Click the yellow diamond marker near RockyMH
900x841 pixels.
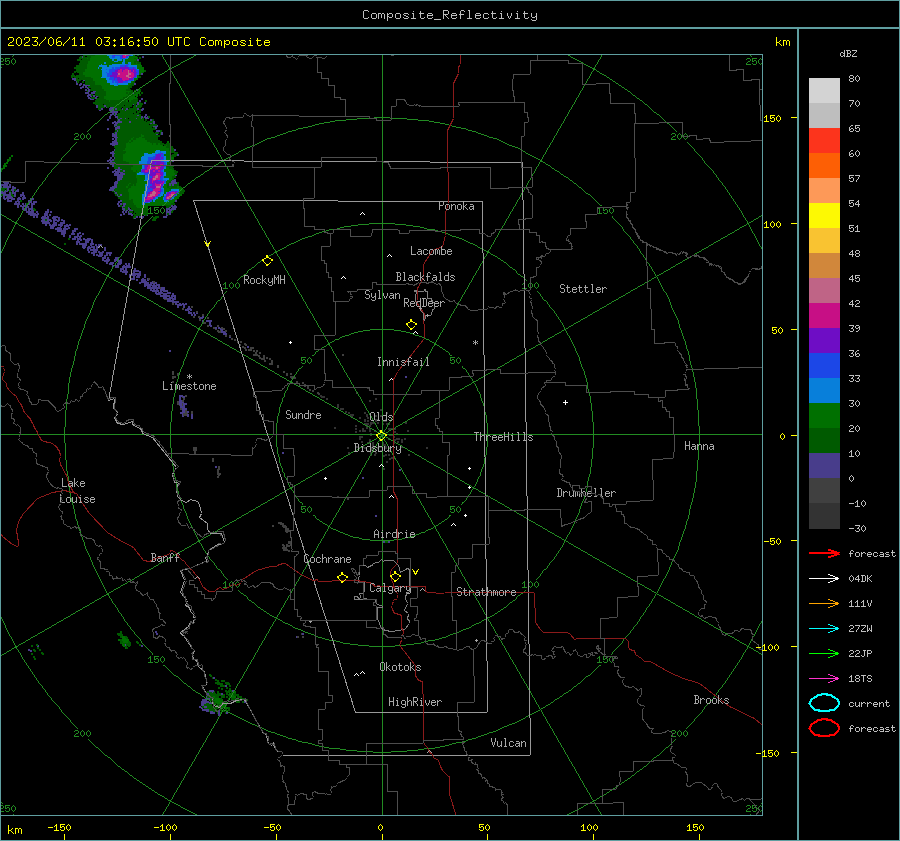click(x=267, y=261)
